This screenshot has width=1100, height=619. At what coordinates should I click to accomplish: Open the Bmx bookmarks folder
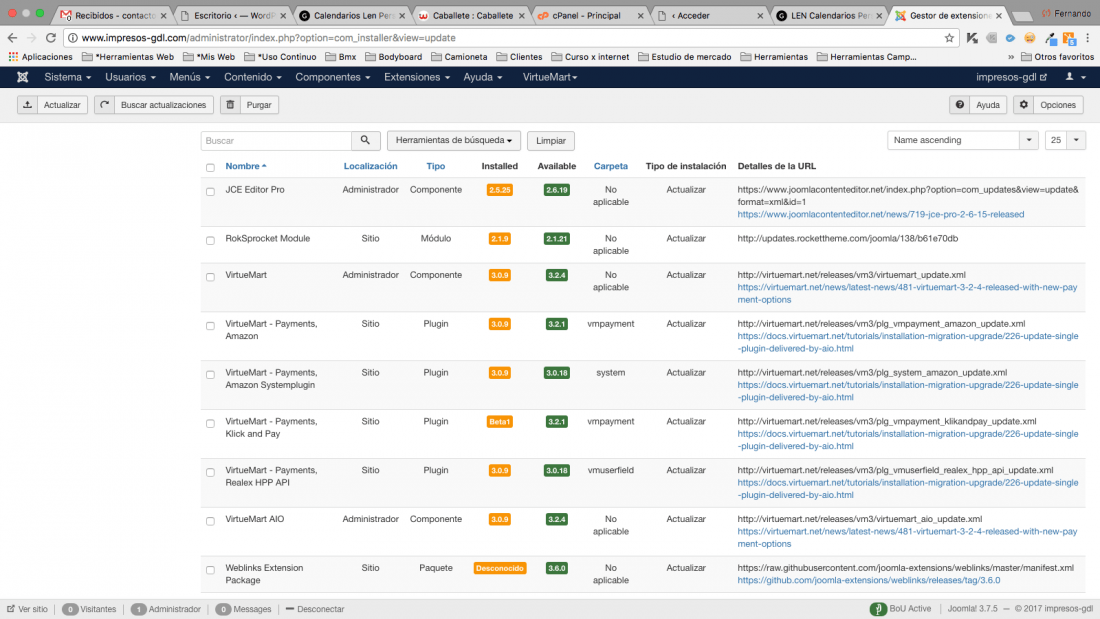pyautogui.click(x=341, y=57)
